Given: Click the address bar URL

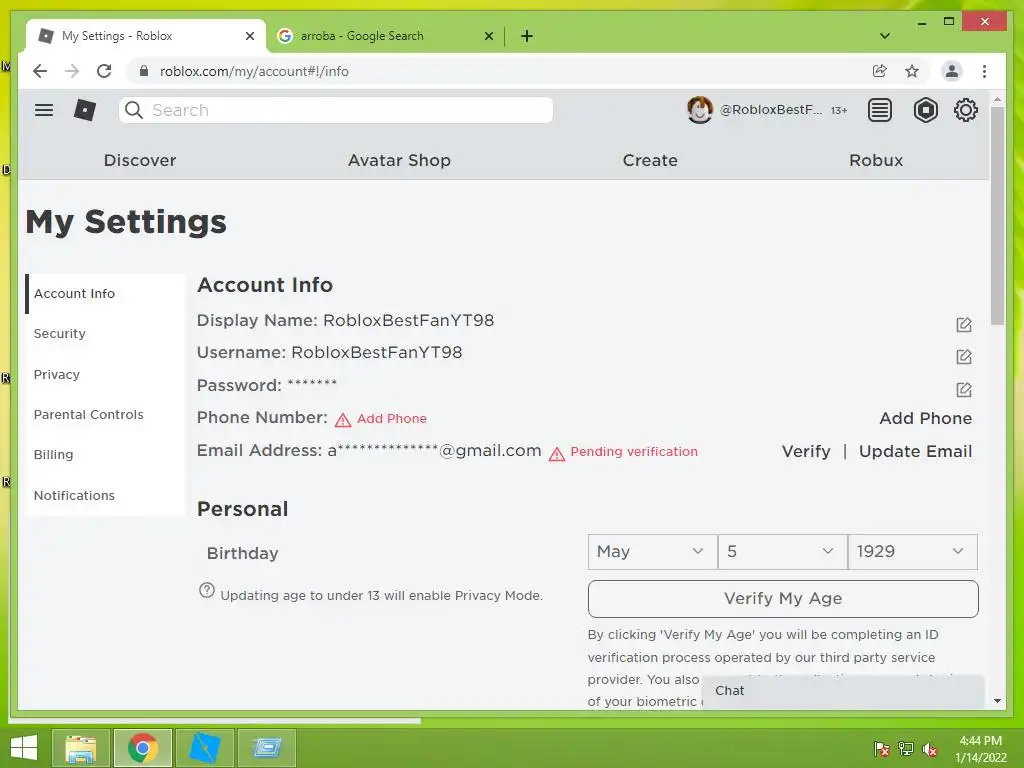Looking at the screenshot, I should 254,71.
